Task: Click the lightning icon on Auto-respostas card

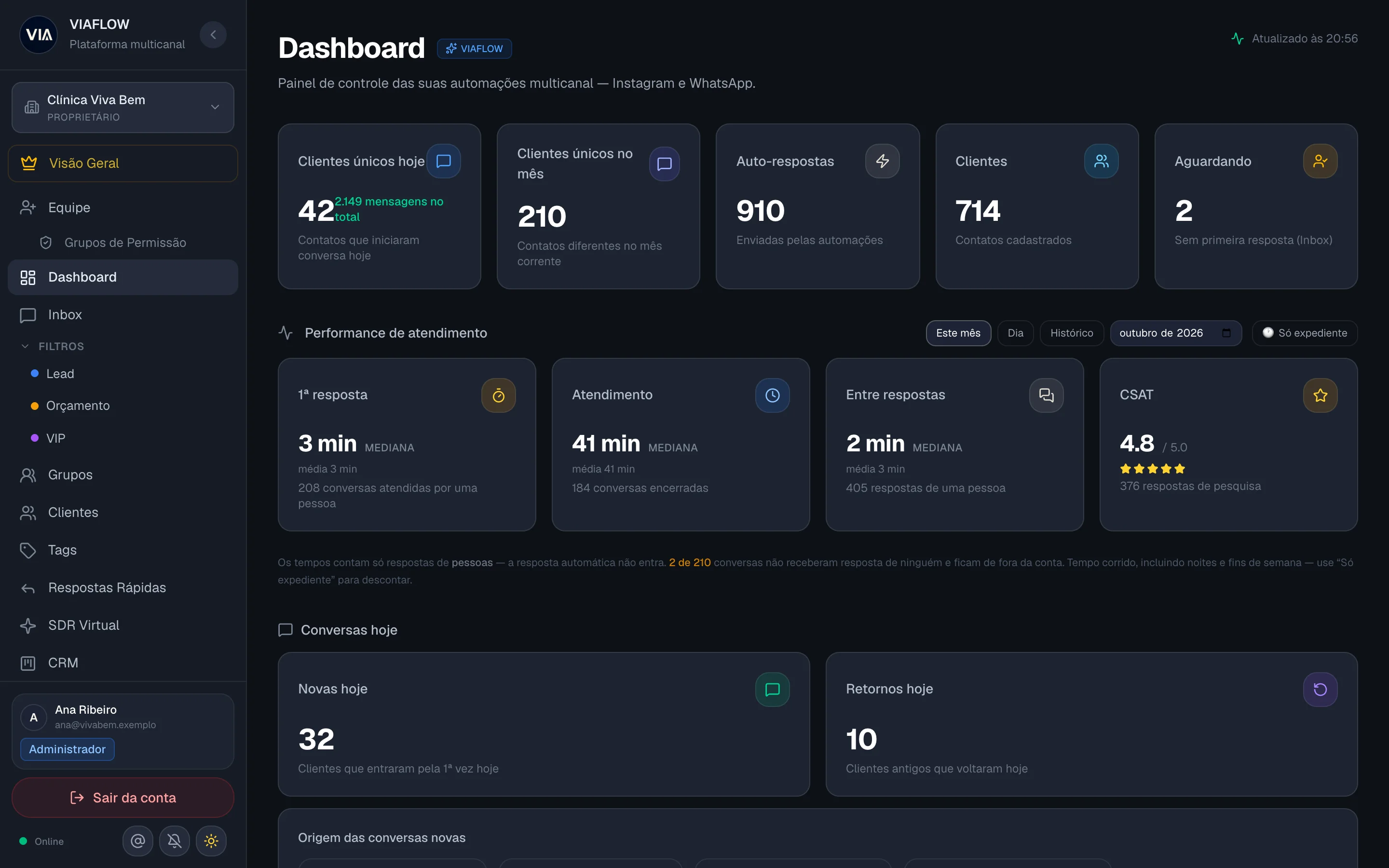Action: (x=882, y=162)
